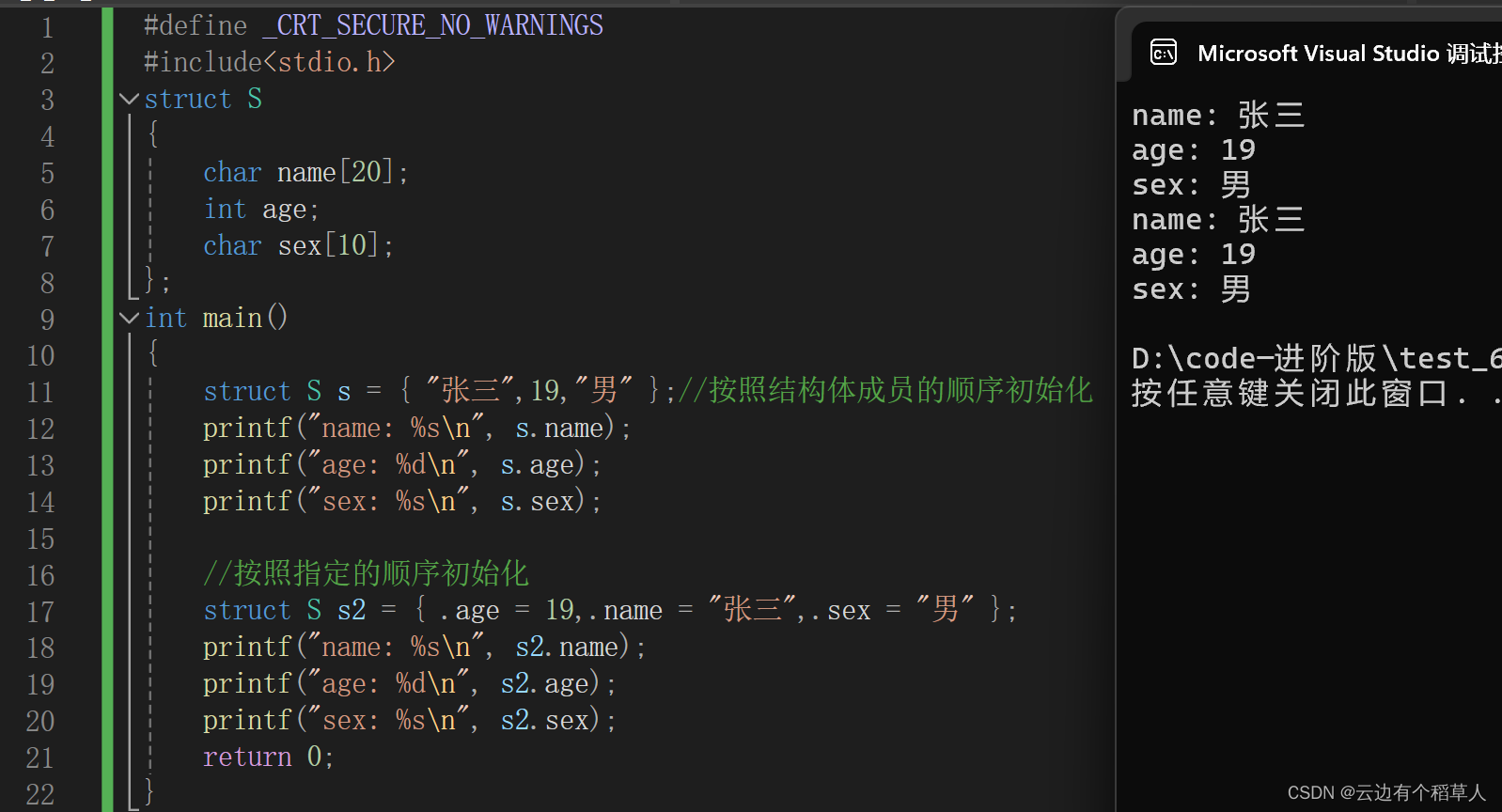The height and width of the screenshot is (812, 1502).
Task: Click the printf line printing s.age
Action: click(402, 464)
